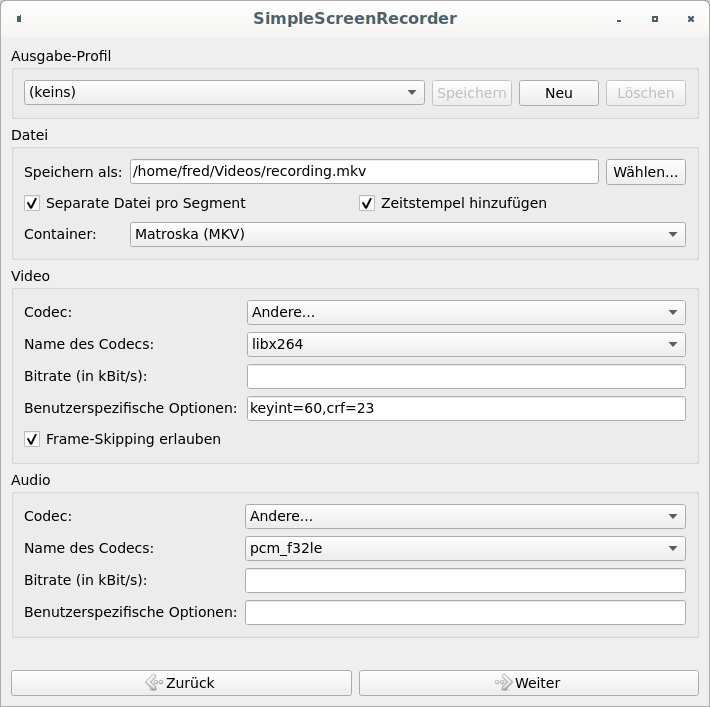Screen dimensions: 710x707
Task: Maximize the SimpleScreenRecorder window
Action: (655, 19)
